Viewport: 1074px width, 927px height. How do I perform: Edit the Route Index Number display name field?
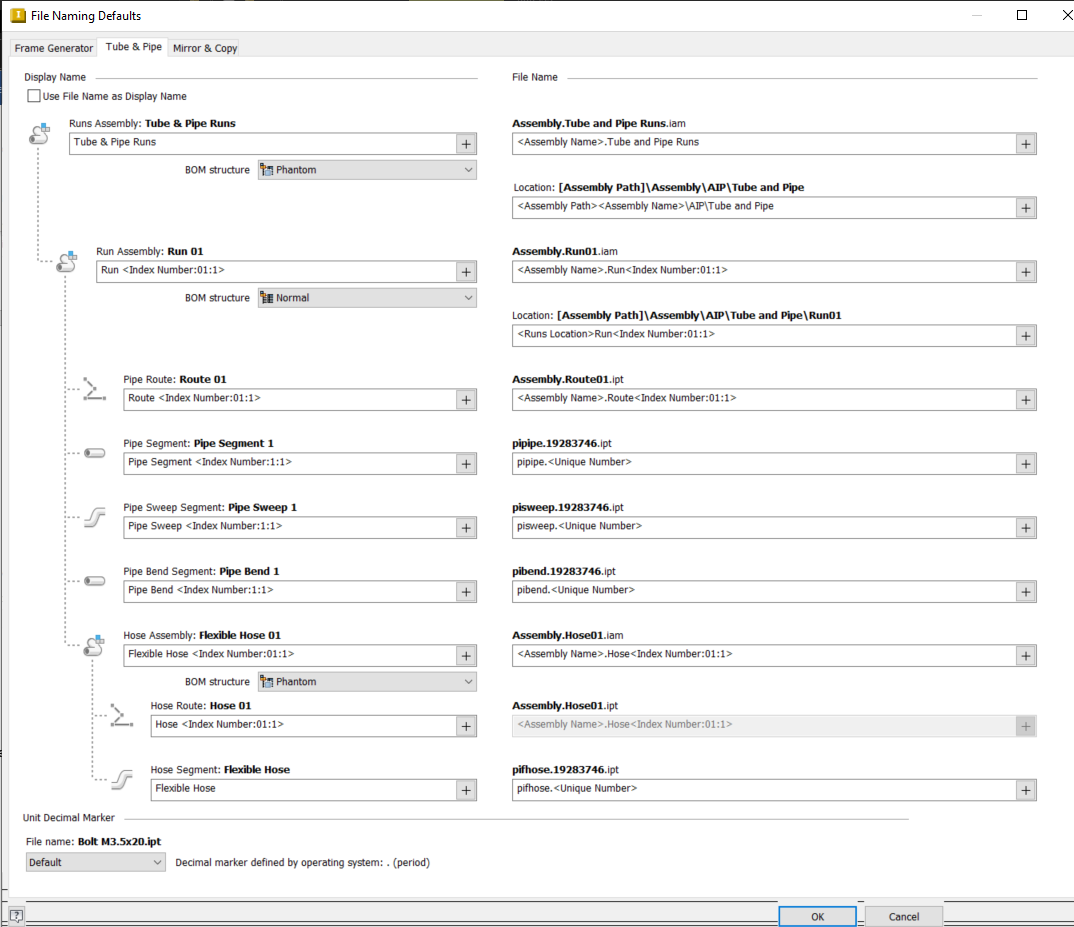pyautogui.click(x=290, y=400)
